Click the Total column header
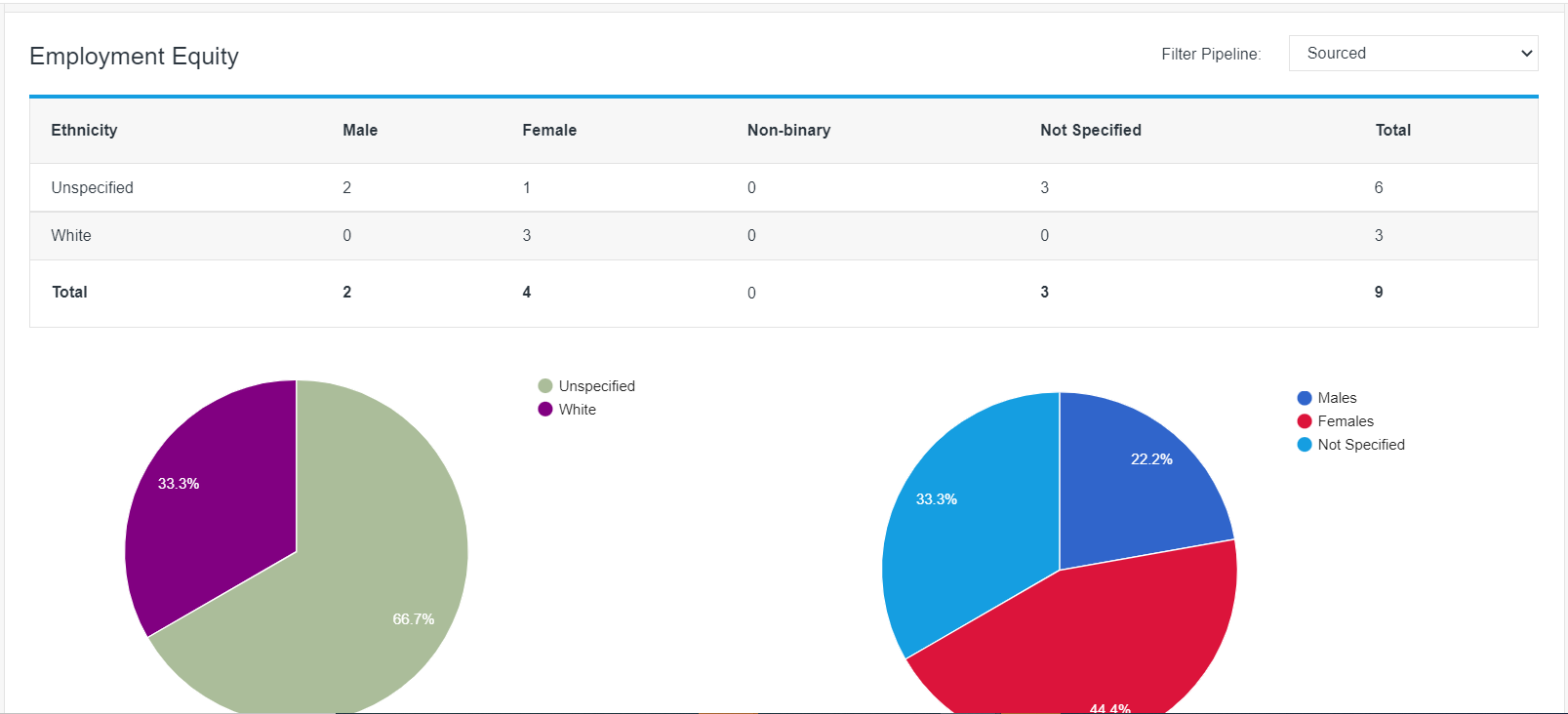 tap(1393, 130)
